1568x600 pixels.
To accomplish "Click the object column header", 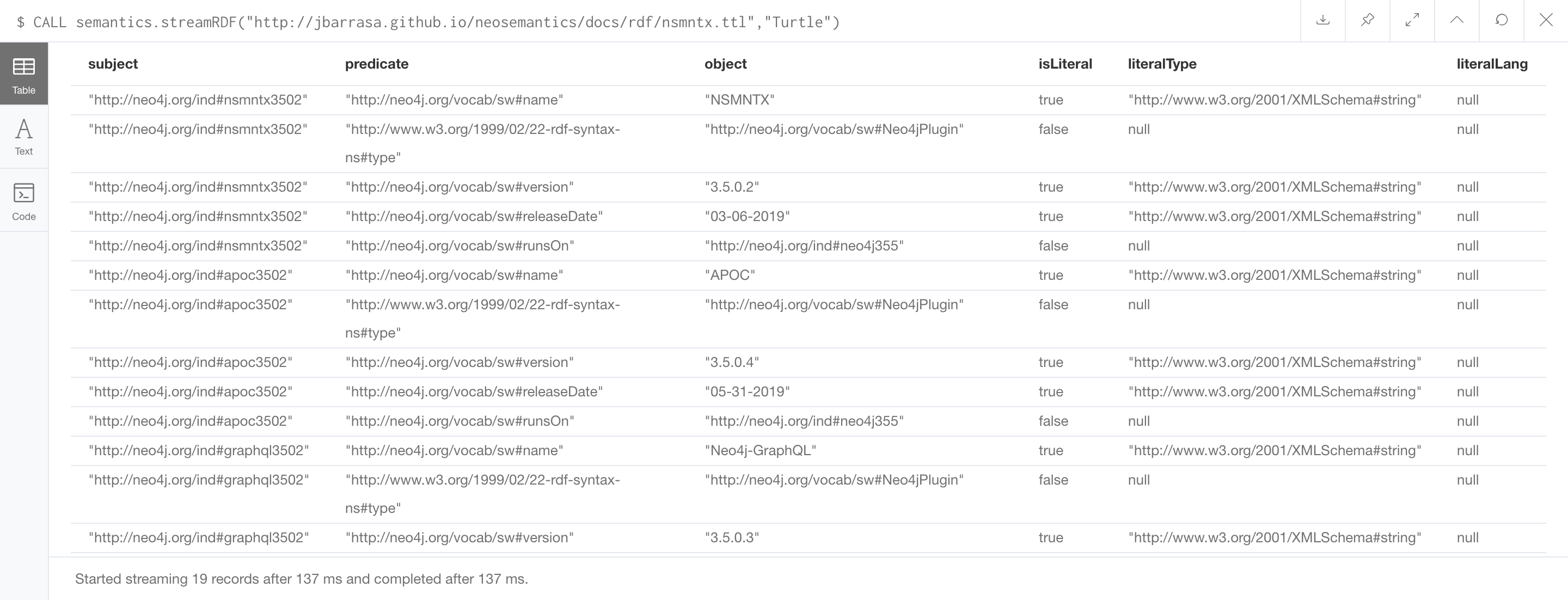I will 725,64.
